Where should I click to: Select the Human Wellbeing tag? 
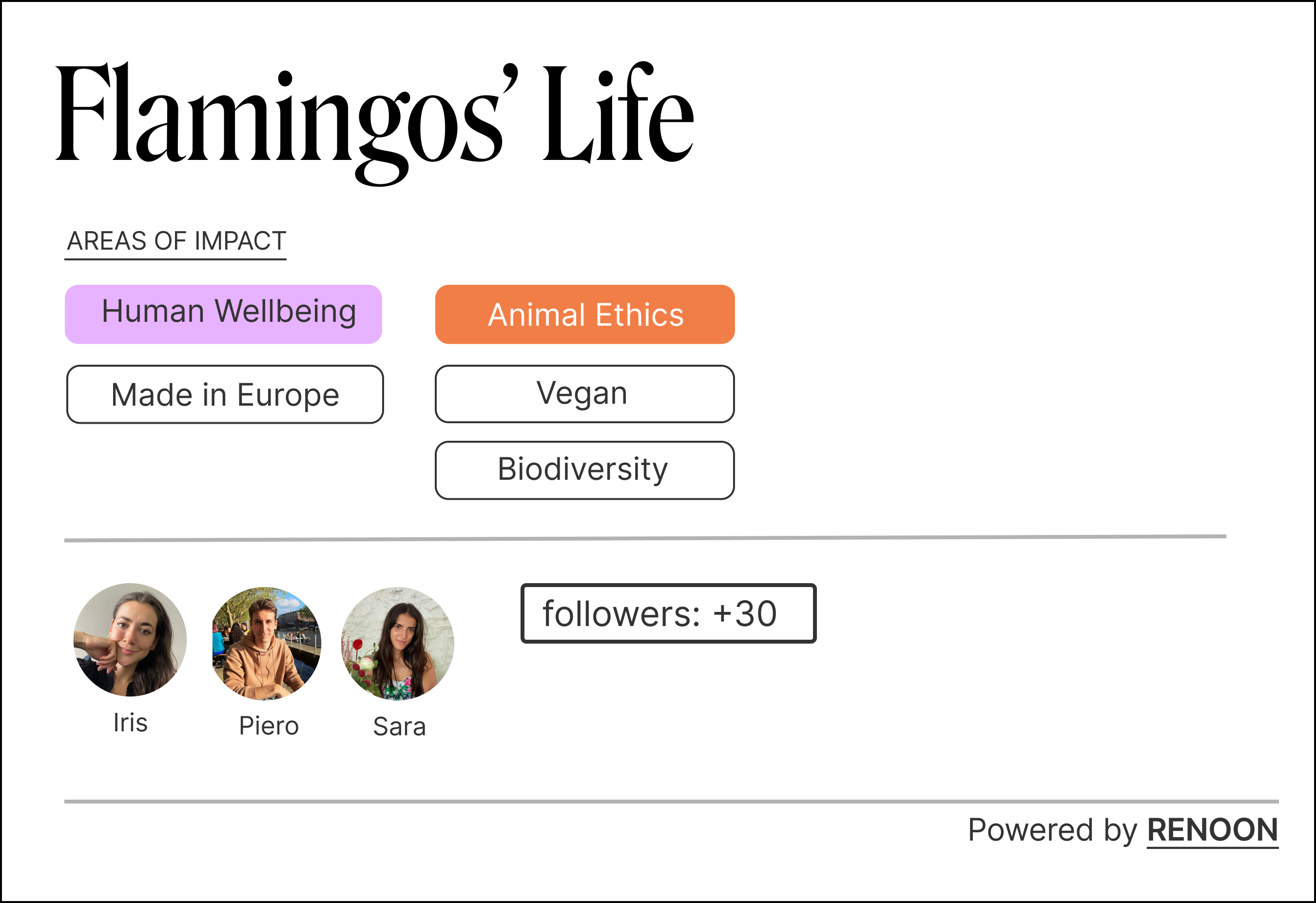tap(224, 314)
